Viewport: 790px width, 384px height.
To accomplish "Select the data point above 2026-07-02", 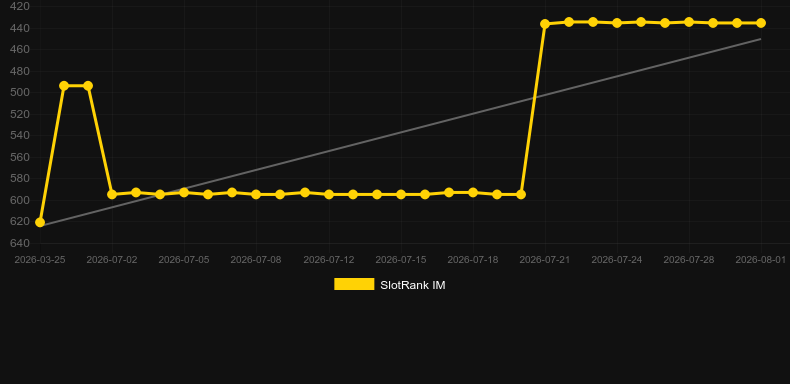I will pyautogui.click(x=112, y=194).
